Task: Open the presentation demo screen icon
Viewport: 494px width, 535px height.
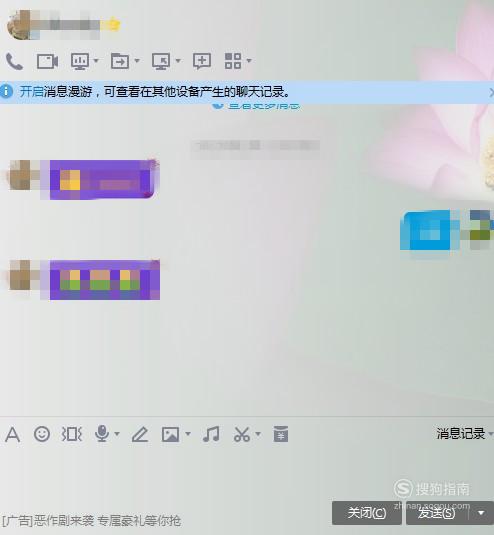Action: [x=80, y=61]
